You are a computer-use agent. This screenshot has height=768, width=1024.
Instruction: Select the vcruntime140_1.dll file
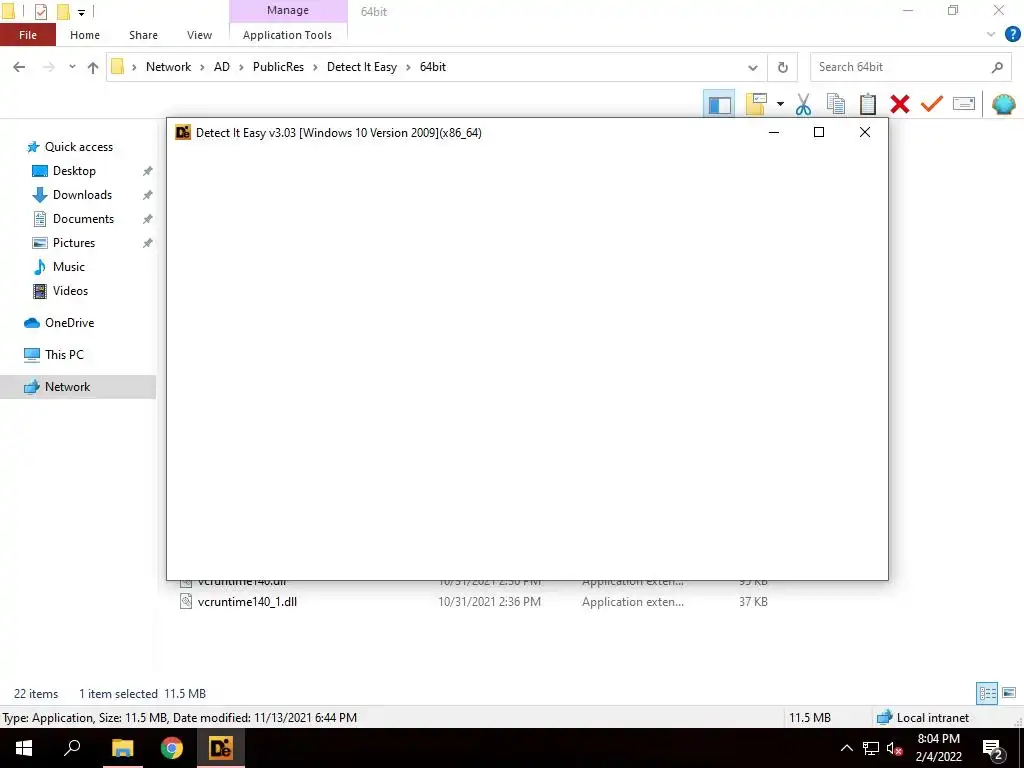(248, 602)
